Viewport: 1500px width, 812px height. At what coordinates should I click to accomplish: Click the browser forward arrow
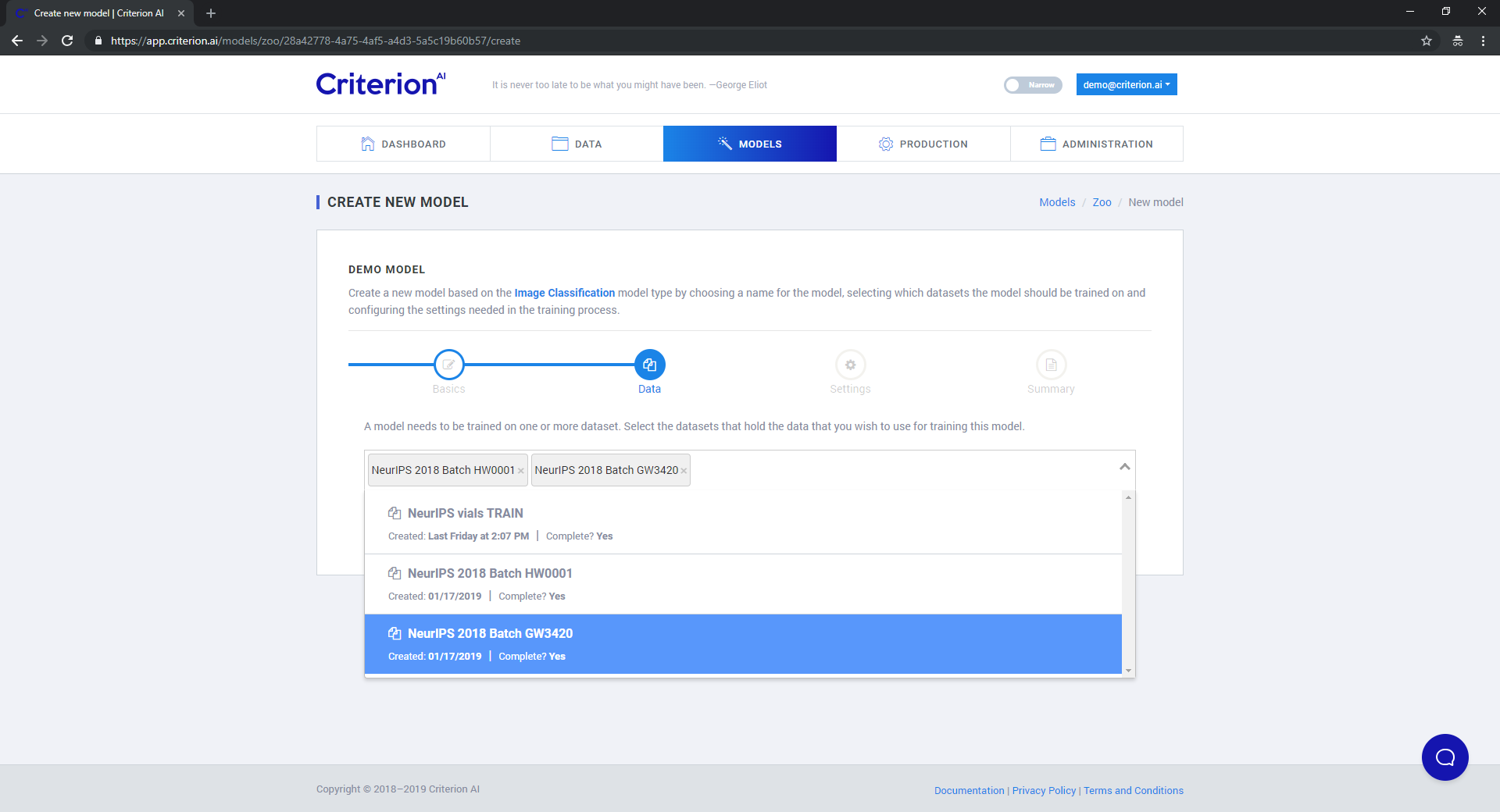click(x=42, y=41)
